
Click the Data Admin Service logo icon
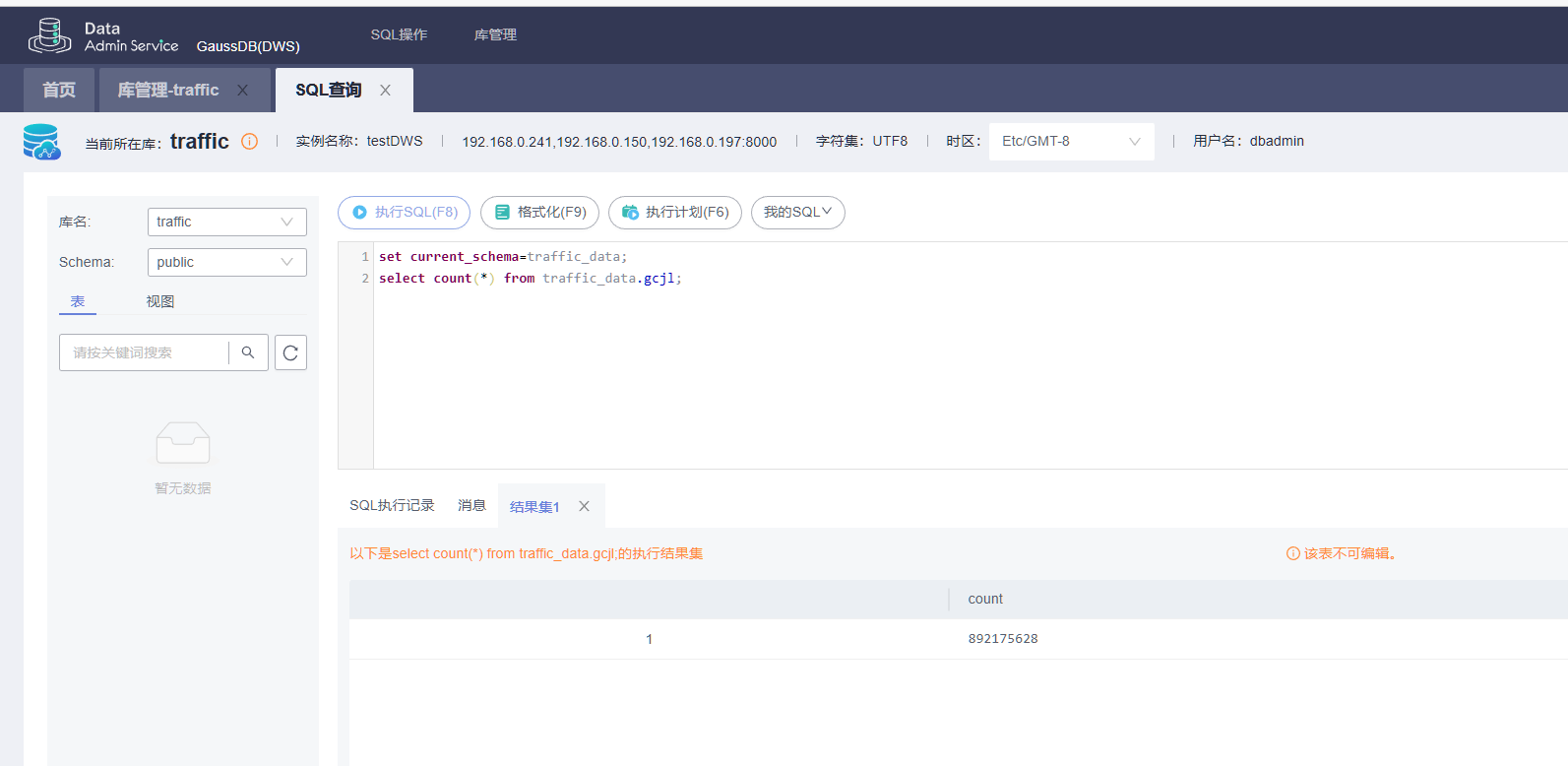[49, 35]
